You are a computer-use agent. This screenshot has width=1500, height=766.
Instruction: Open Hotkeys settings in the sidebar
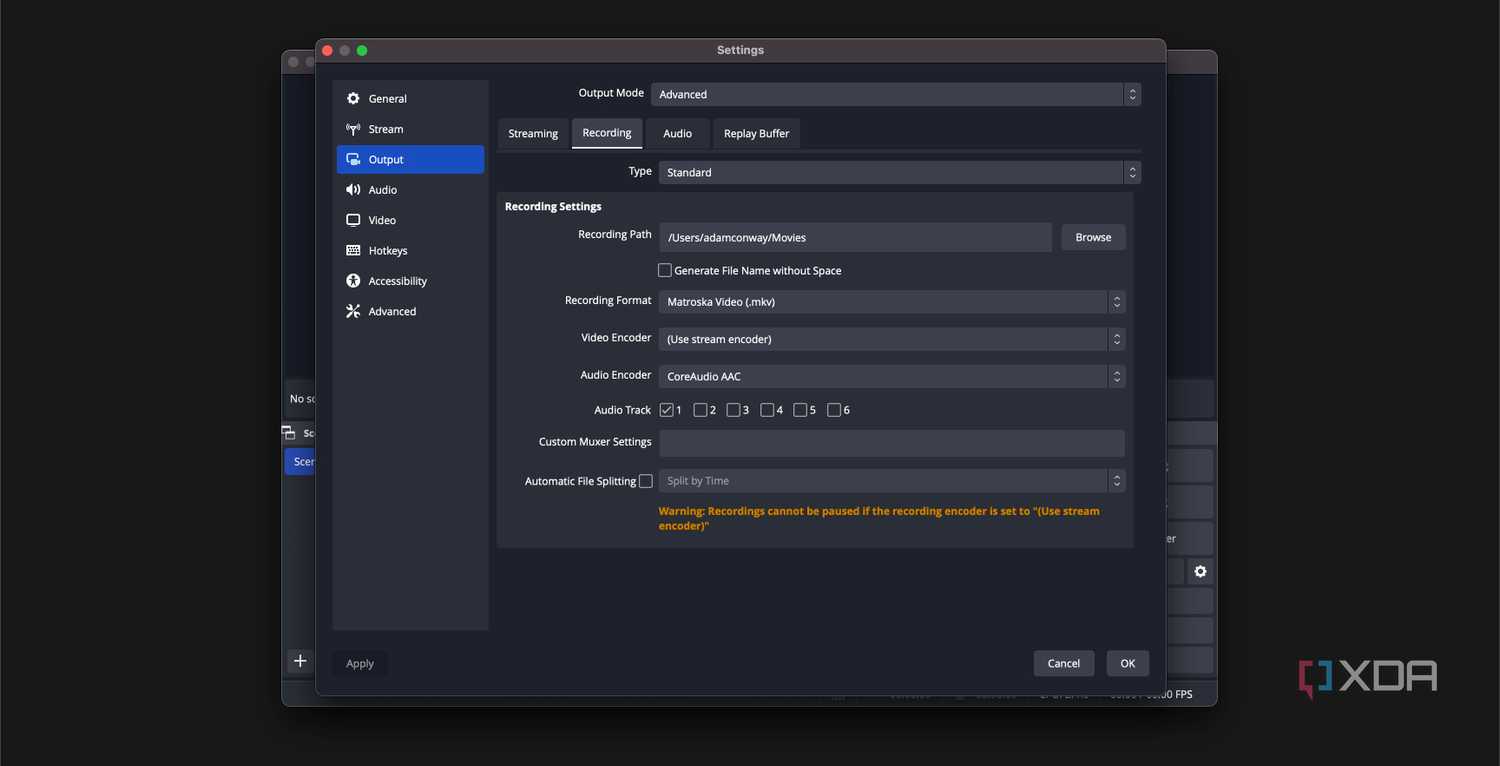[x=410, y=251]
